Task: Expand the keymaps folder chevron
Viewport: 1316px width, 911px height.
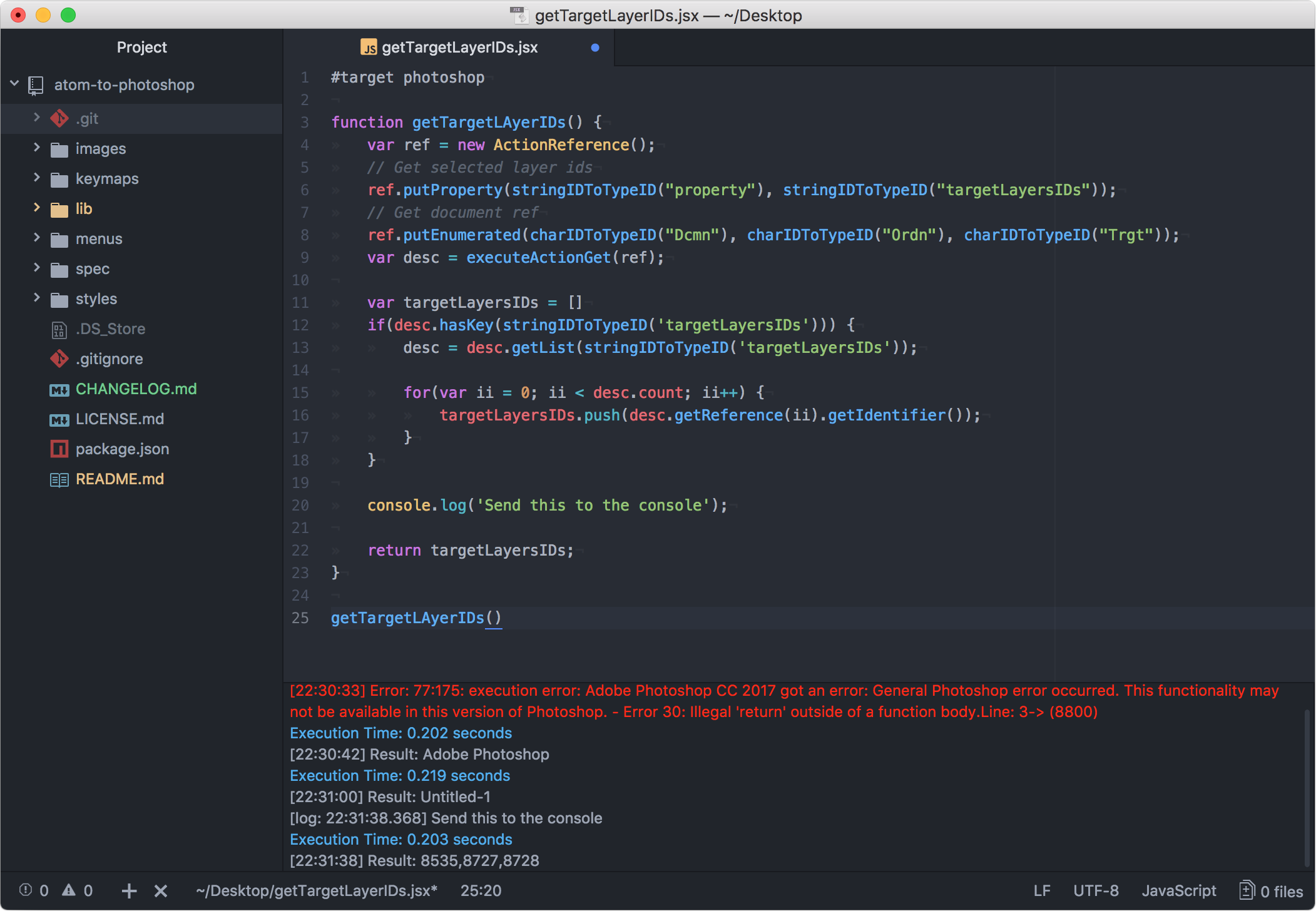Action: pos(36,177)
